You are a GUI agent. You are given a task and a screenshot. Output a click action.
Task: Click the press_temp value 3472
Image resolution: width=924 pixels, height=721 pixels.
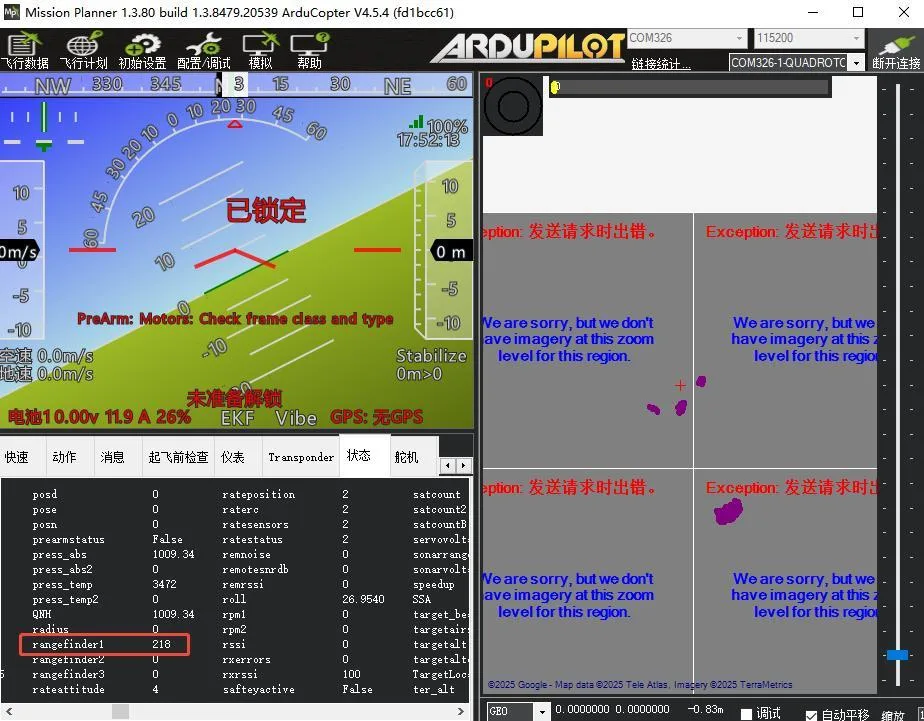164,584
